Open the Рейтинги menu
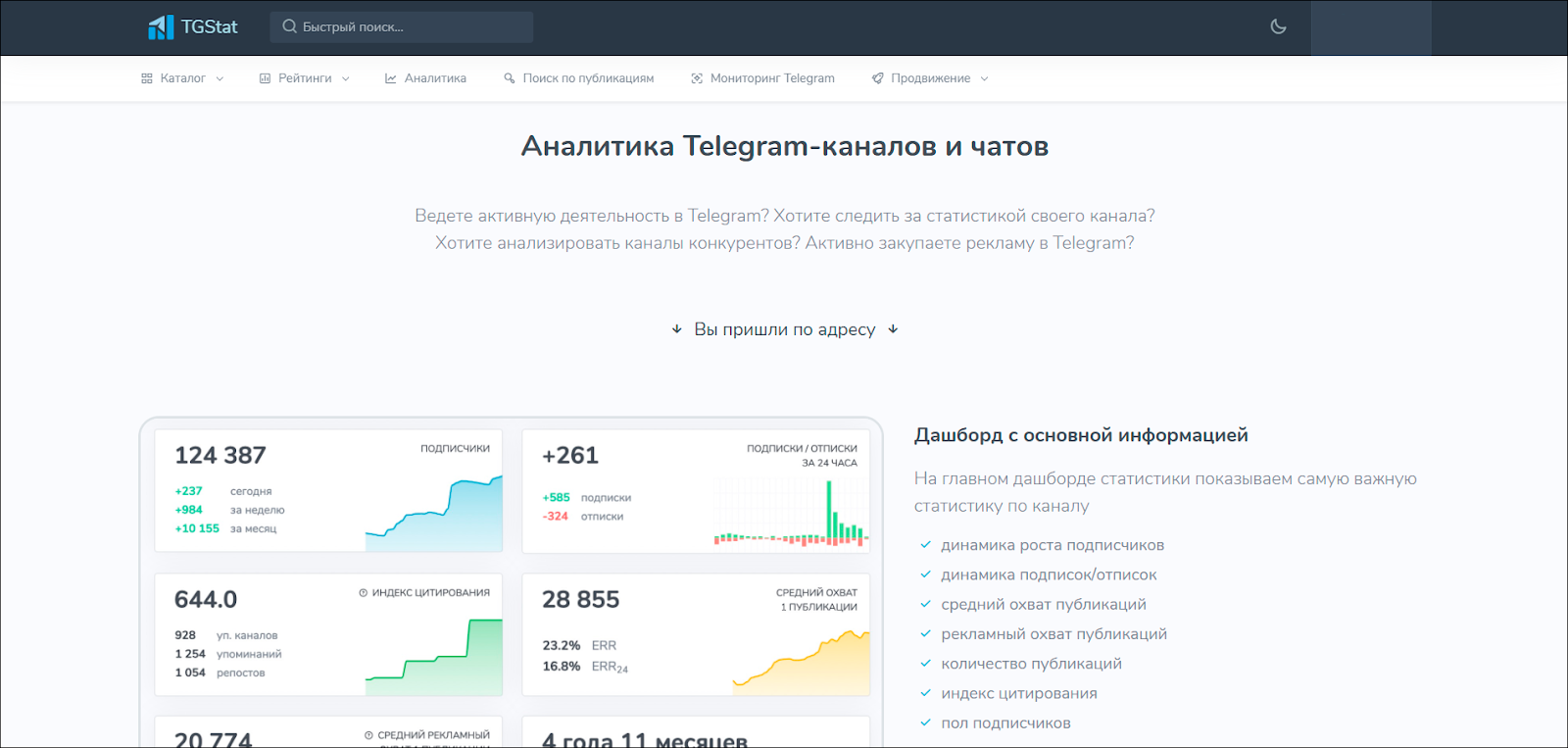1568x748 pixels. pos(304,78)
